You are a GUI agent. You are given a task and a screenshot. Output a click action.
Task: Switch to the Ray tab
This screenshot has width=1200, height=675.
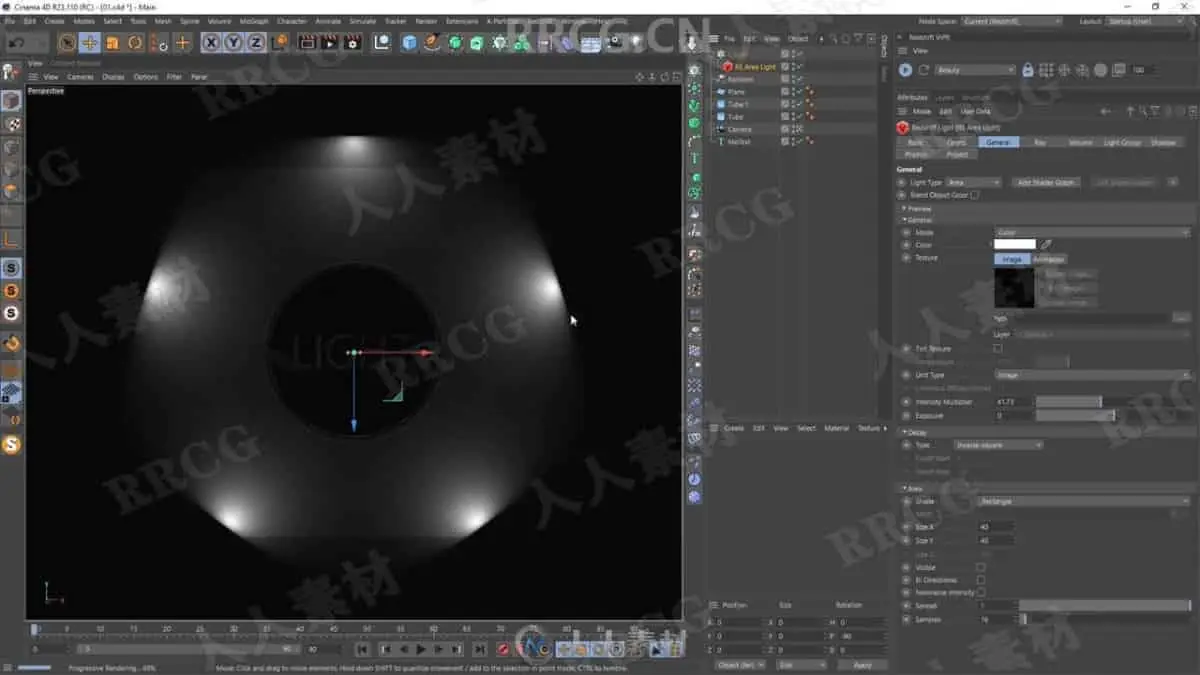(1040, 143)
